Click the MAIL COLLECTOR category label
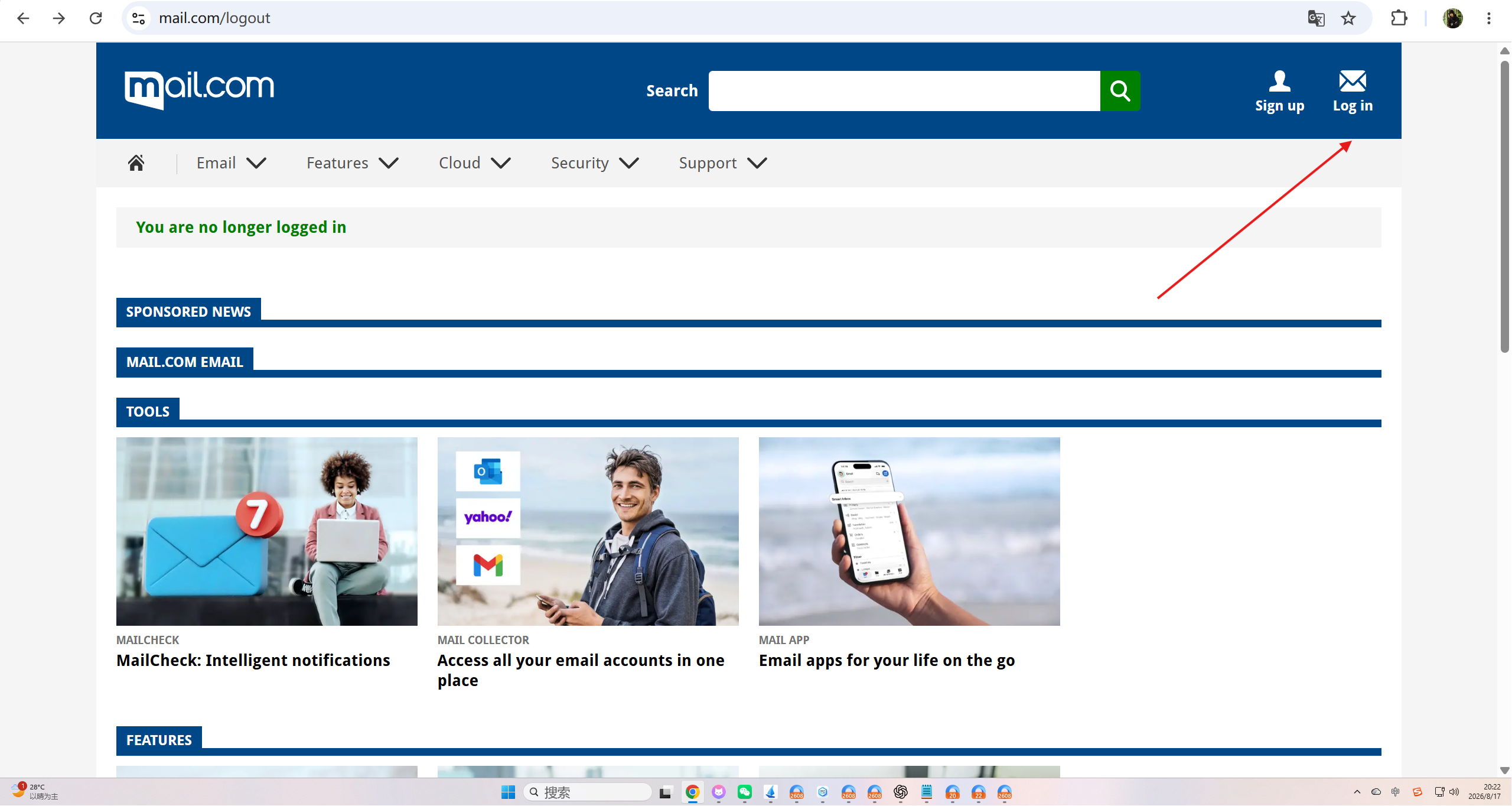The height and width of the screenshot is (806, 1512). [x=483, y=640]
